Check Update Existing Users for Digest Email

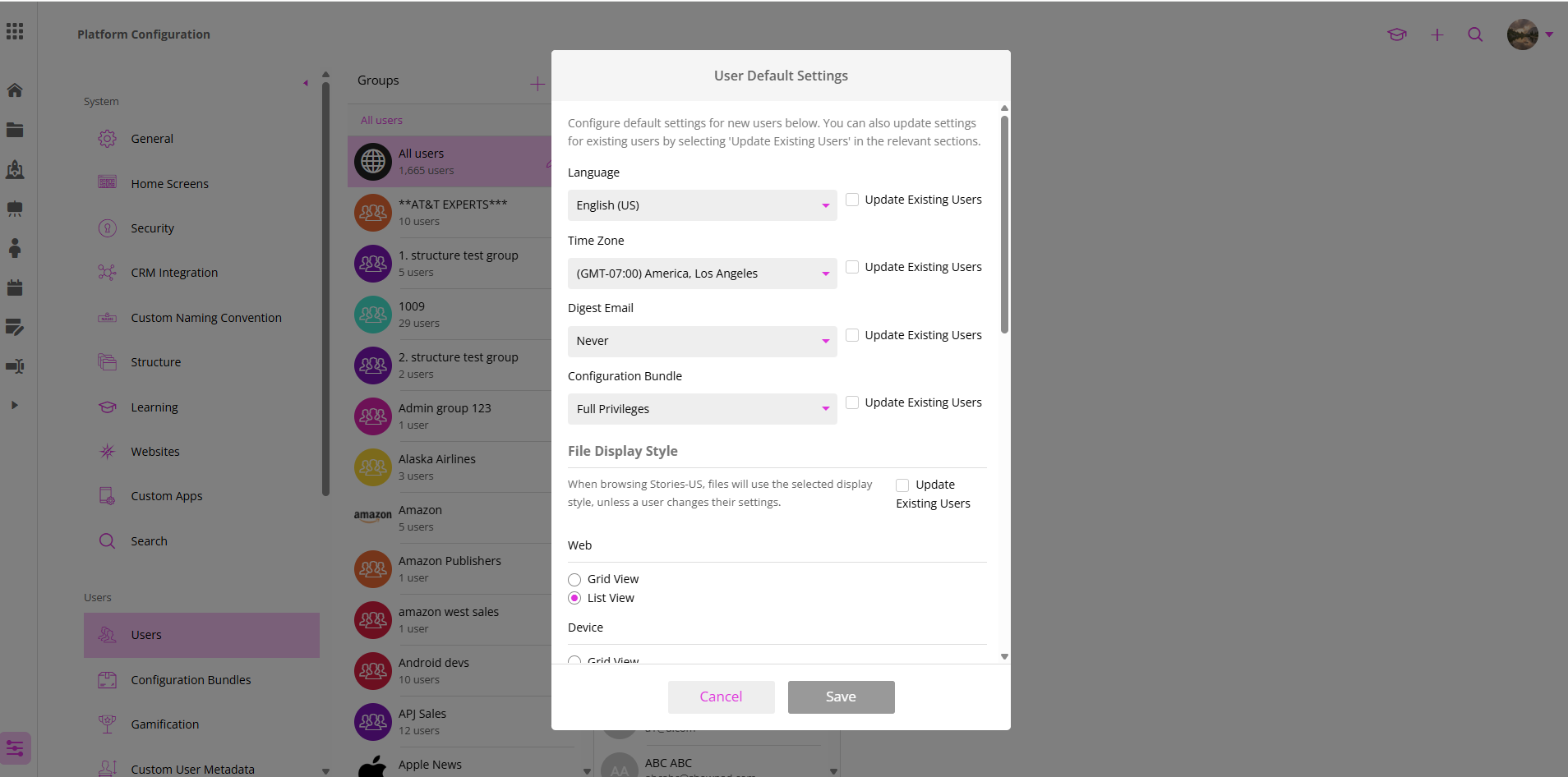pos(852,335)
